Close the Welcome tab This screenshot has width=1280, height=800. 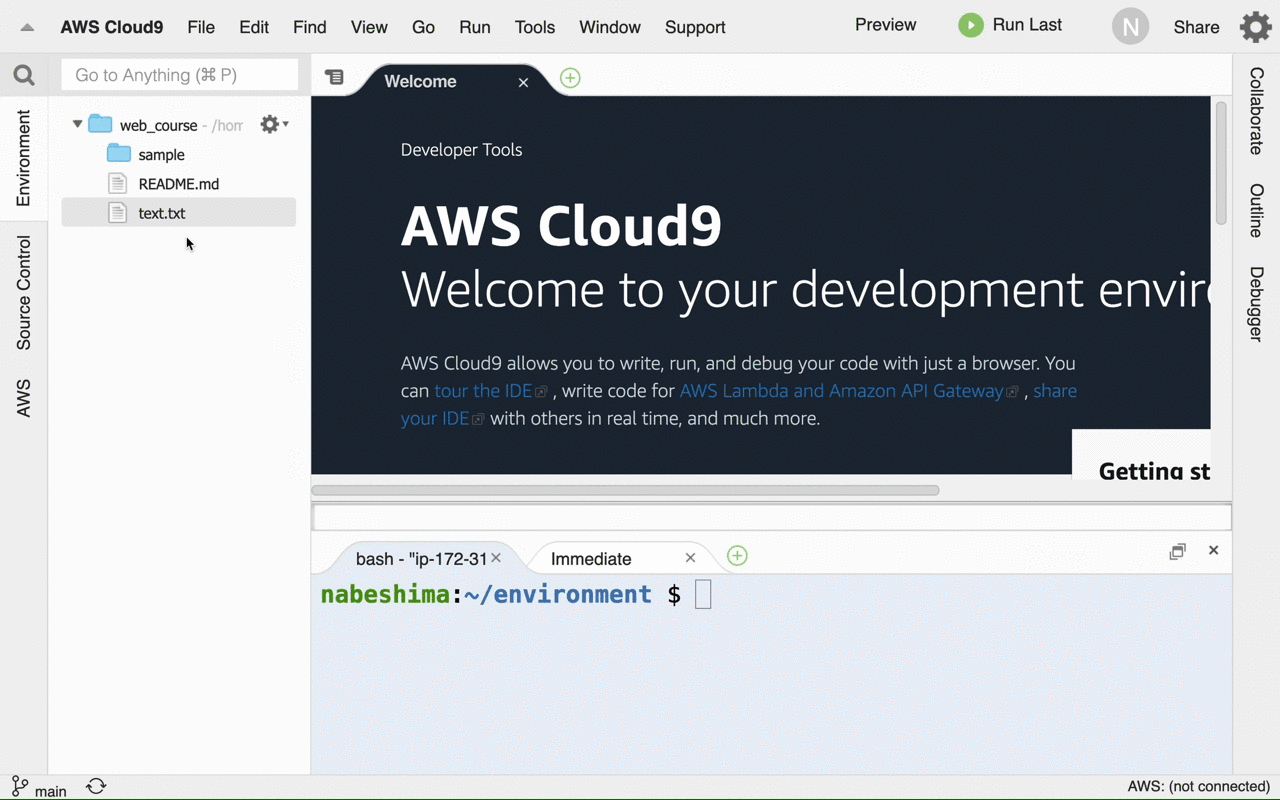[x=523, y=82]
